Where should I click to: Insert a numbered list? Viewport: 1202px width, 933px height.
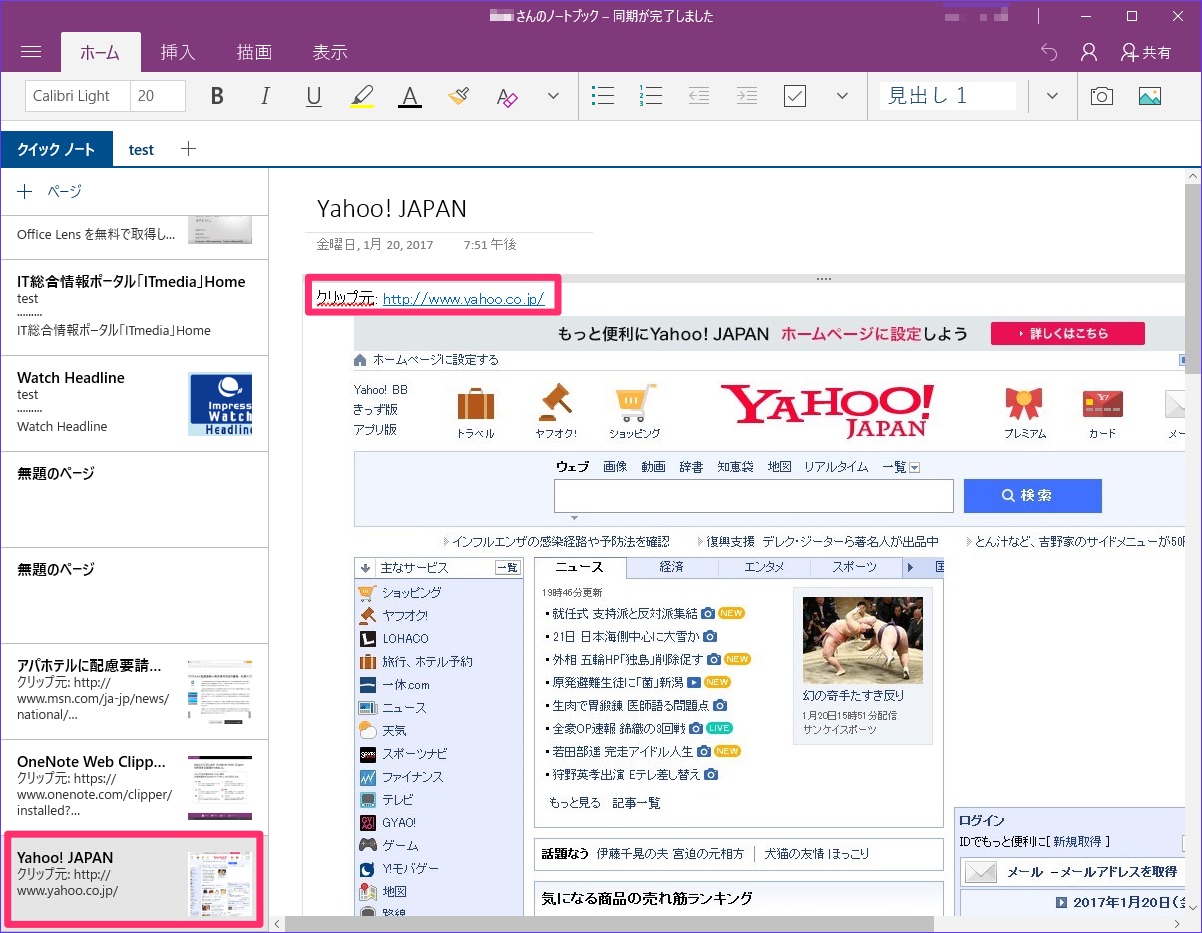pos(651,96)
